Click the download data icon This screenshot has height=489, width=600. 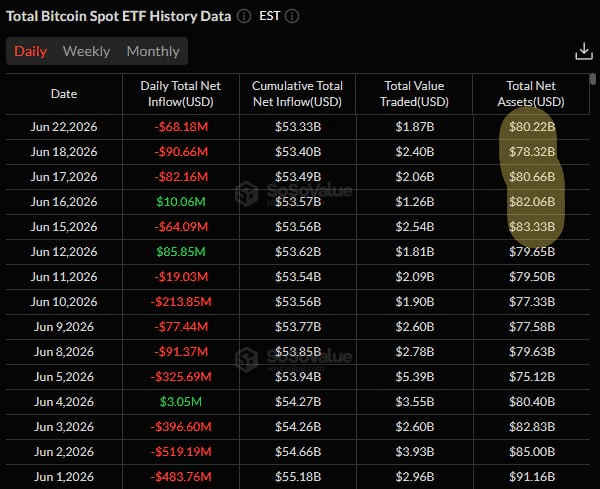click(584, 51)
